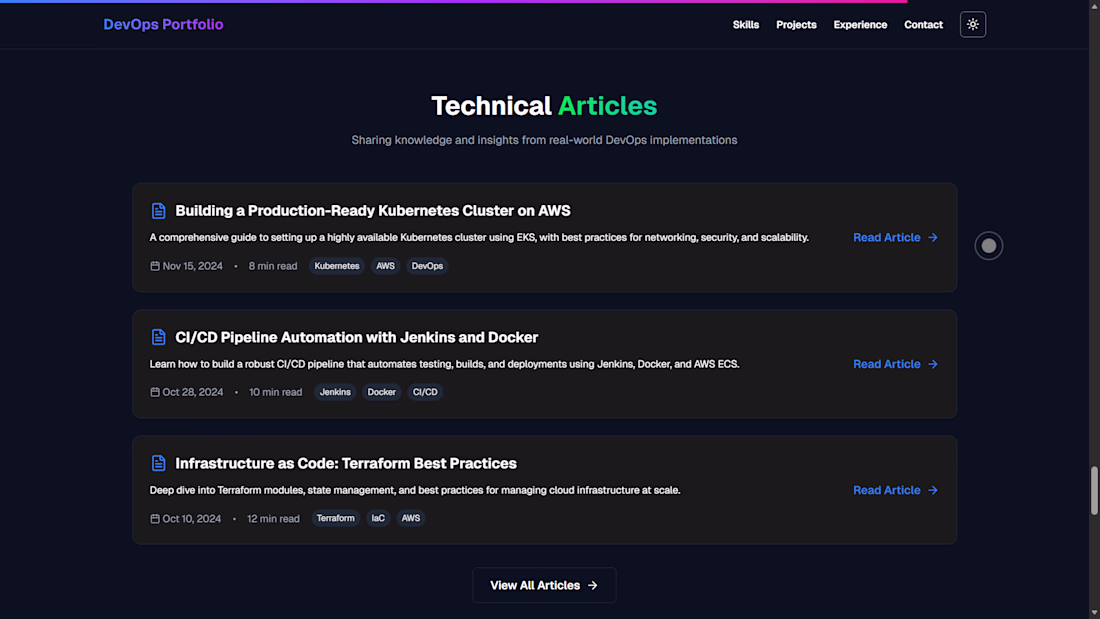1100x619 pixels.
Task: Click the Technical Articles heading
Action: [x=544, y=106]
